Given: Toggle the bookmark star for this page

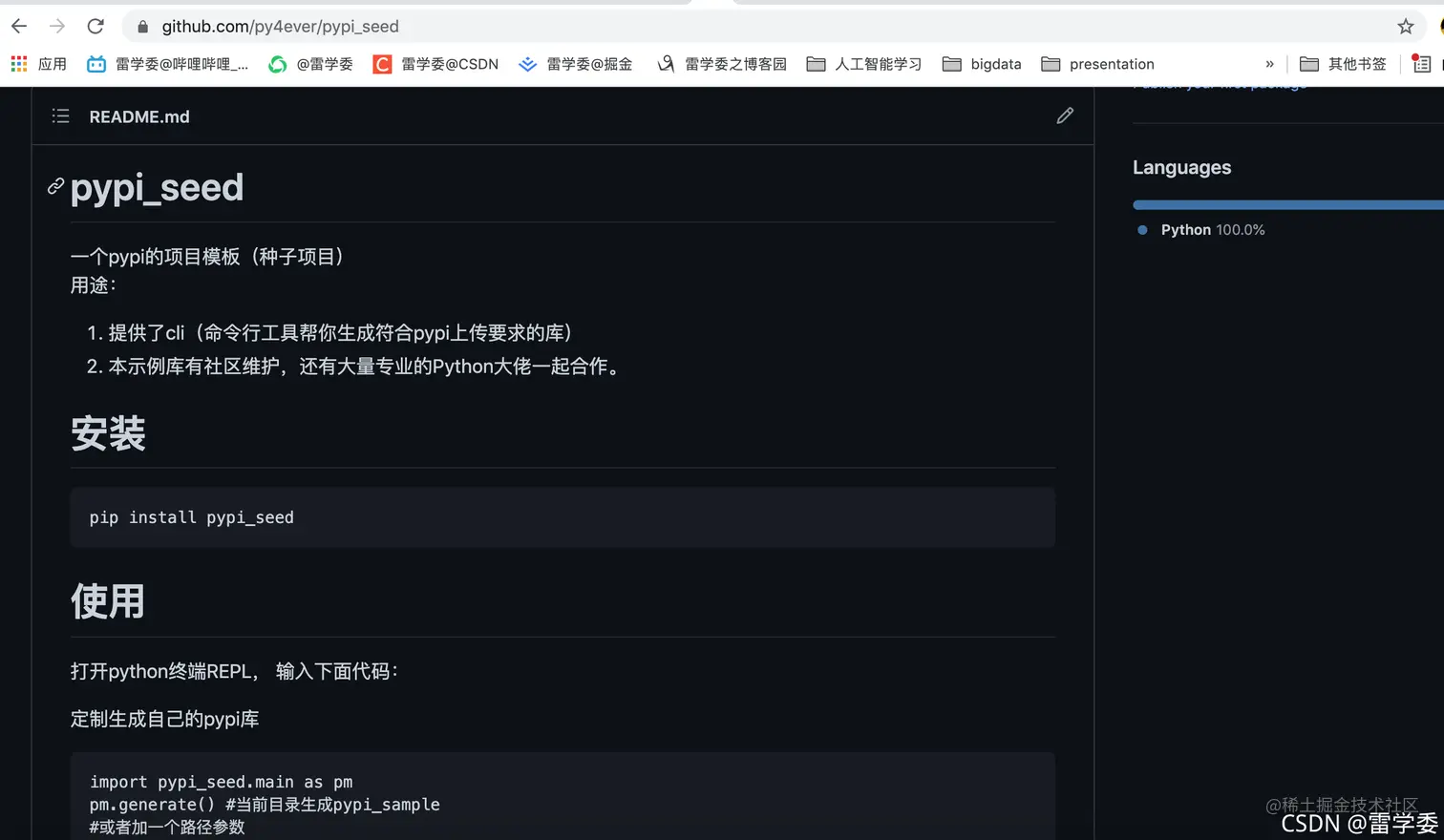Looking at the screenshot, I should click(1406, 26).
